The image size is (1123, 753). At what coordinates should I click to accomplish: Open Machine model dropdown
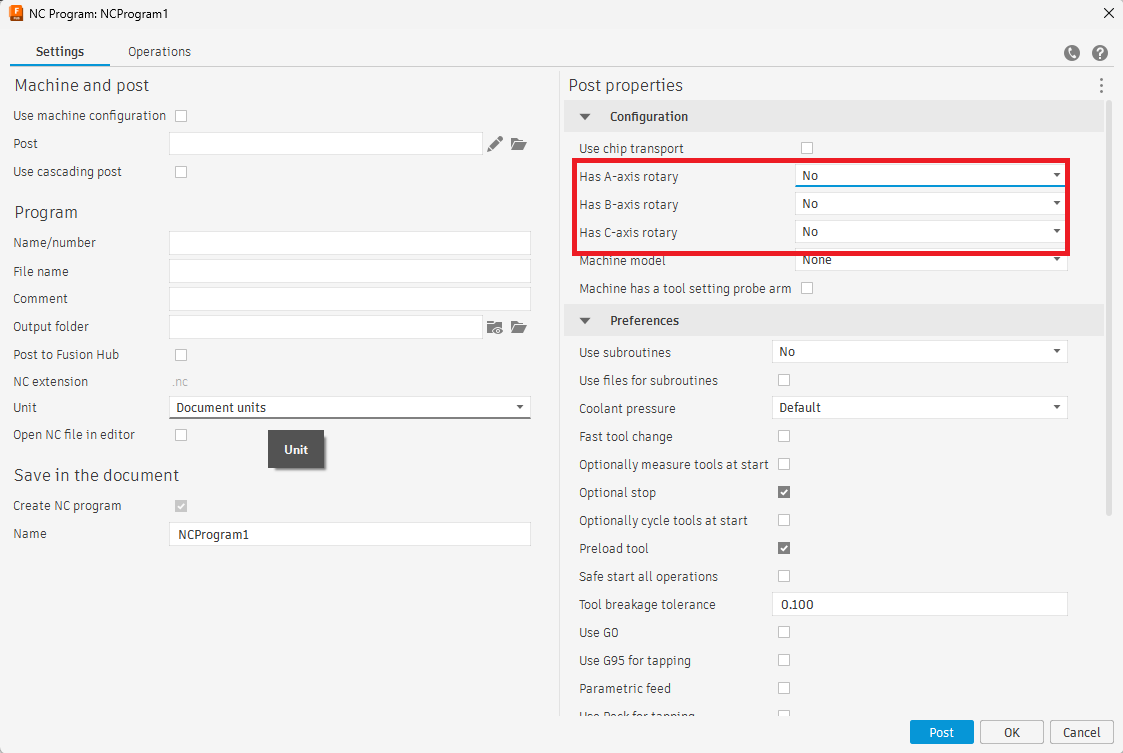tap(930, 261)
